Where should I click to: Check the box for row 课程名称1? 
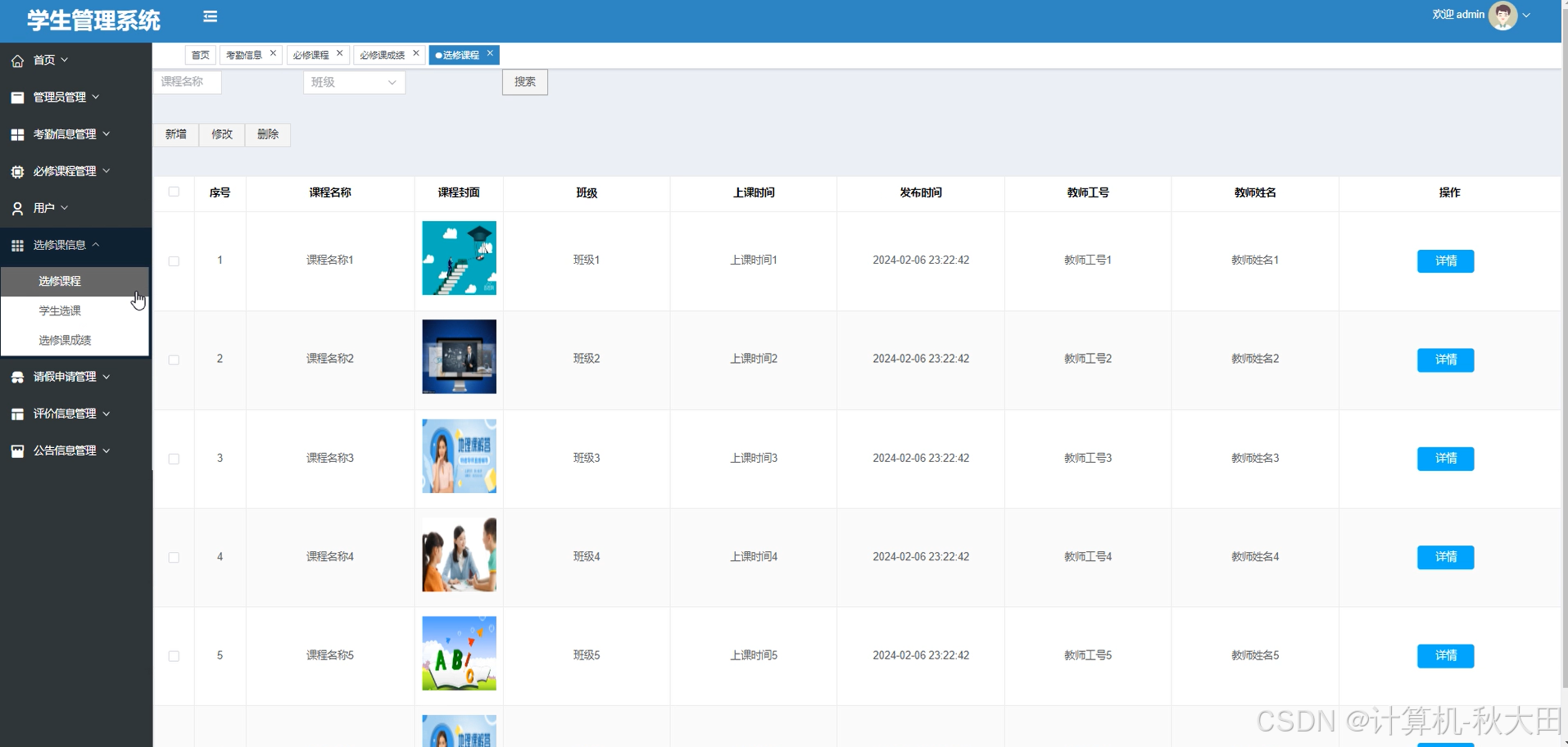[174, 261]
